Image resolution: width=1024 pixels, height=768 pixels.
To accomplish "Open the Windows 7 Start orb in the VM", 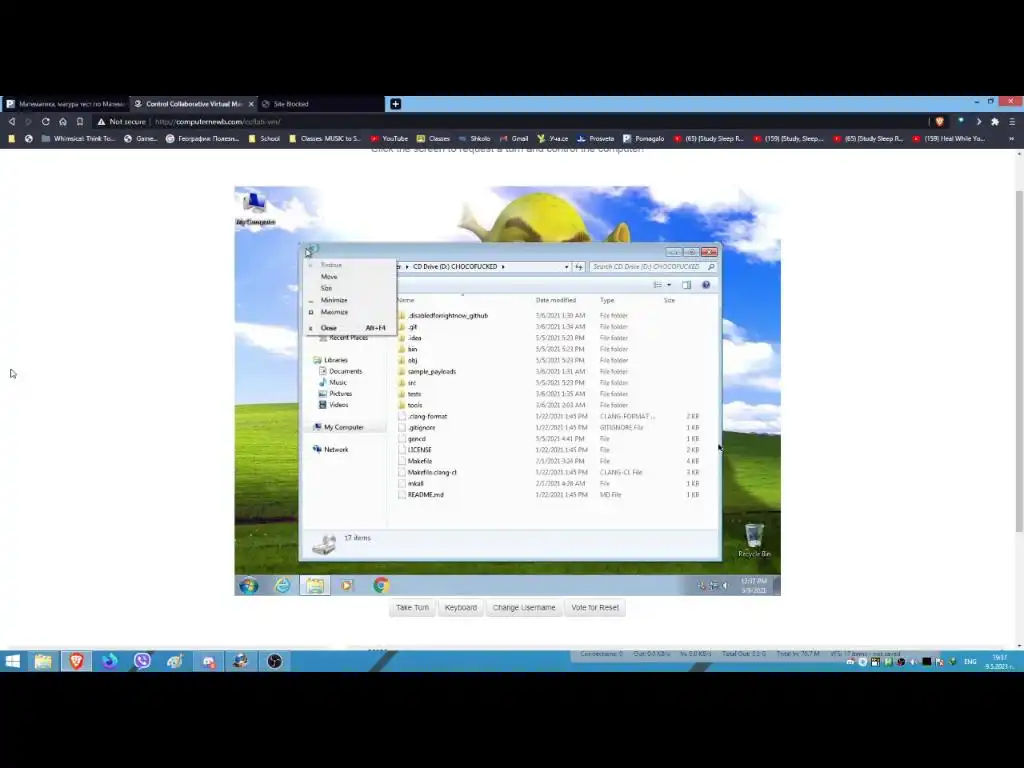I will click(248, 585).
